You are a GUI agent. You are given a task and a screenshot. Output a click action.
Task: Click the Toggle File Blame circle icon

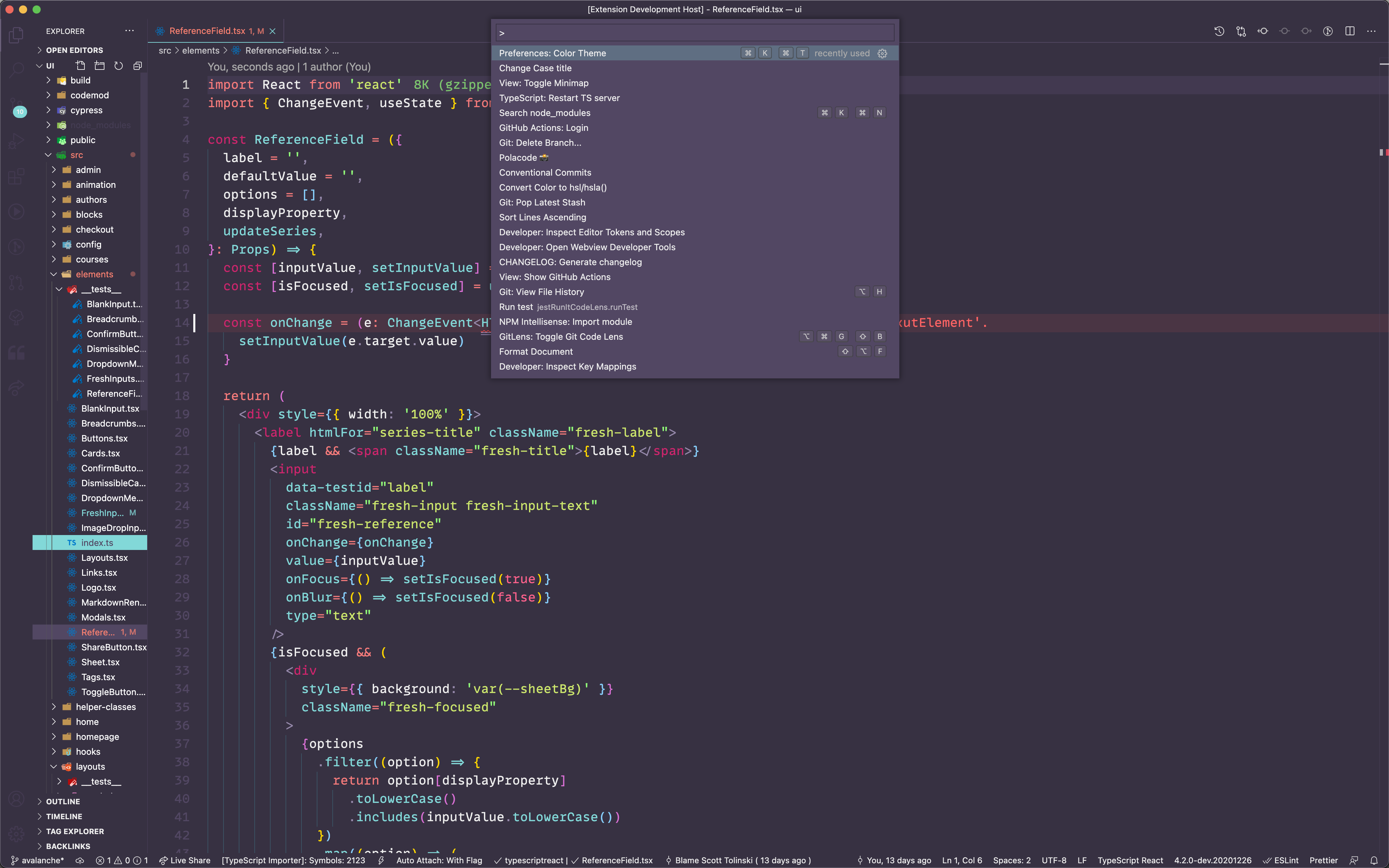1285,31
